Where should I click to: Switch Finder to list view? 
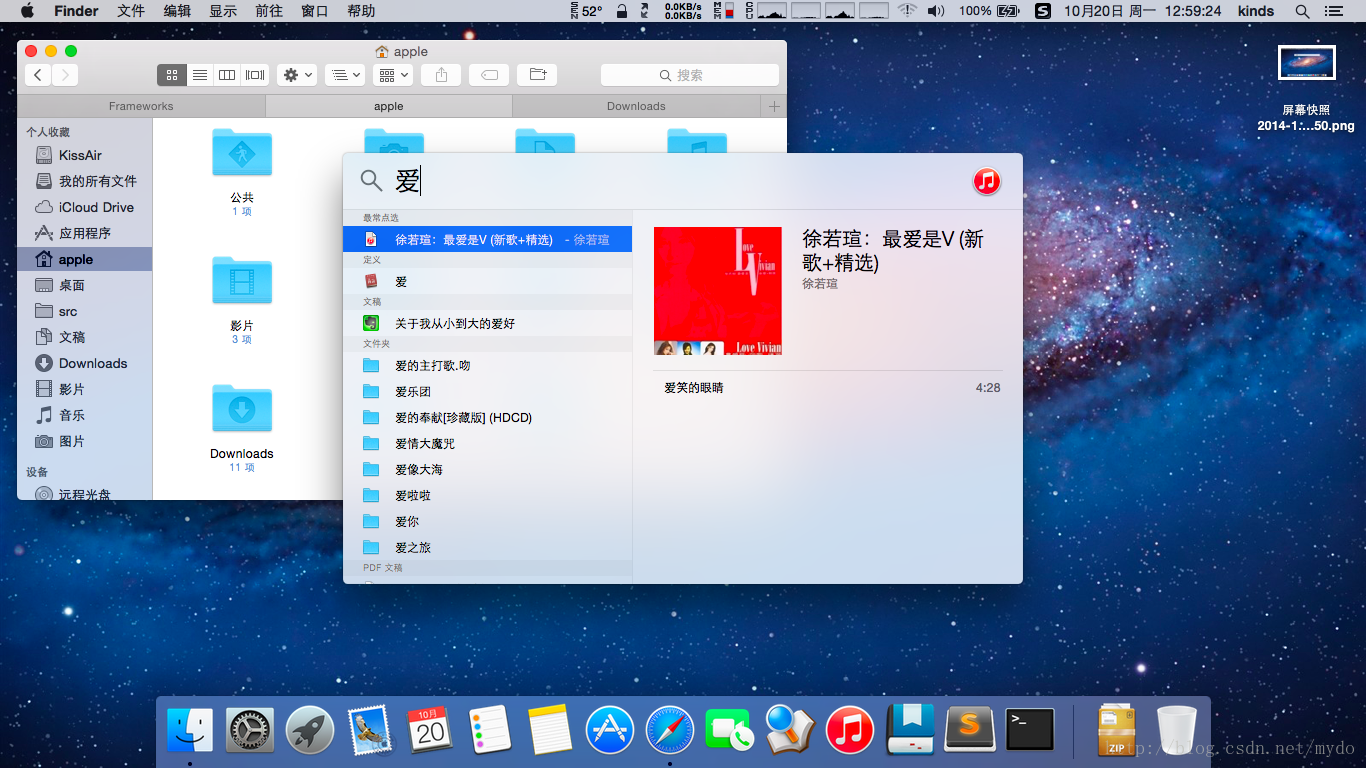199,75
